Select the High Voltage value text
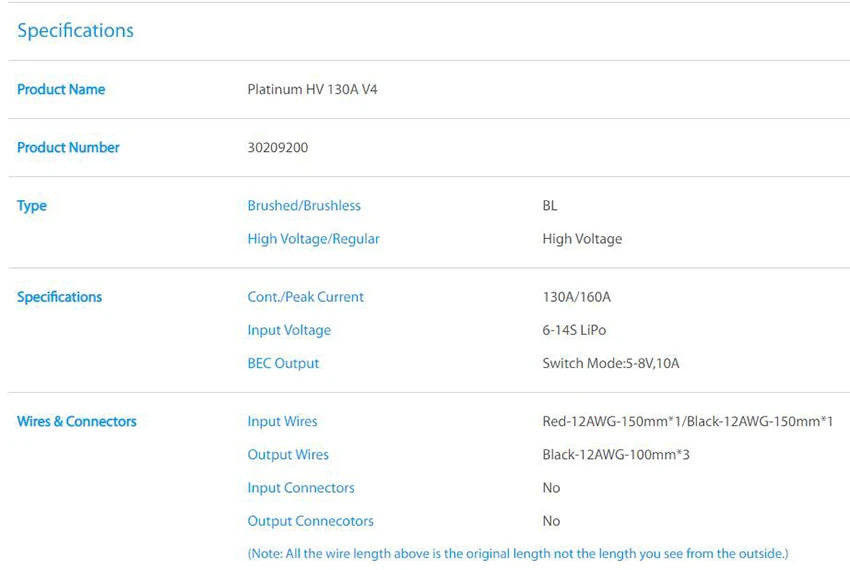850x570 pixels. pyautogui.click(x=582, y=239)
